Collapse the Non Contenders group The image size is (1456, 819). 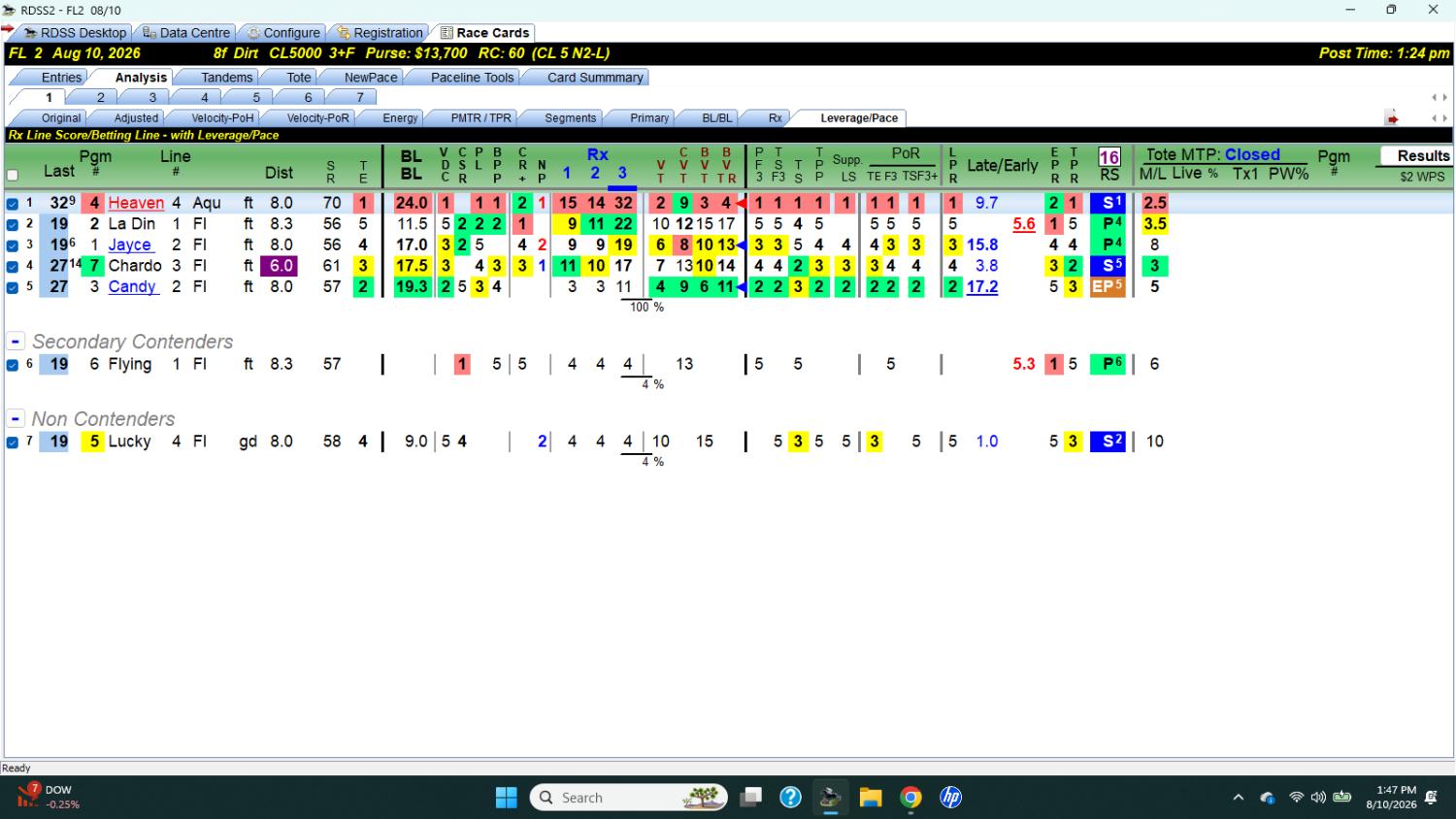click(16, 419)
